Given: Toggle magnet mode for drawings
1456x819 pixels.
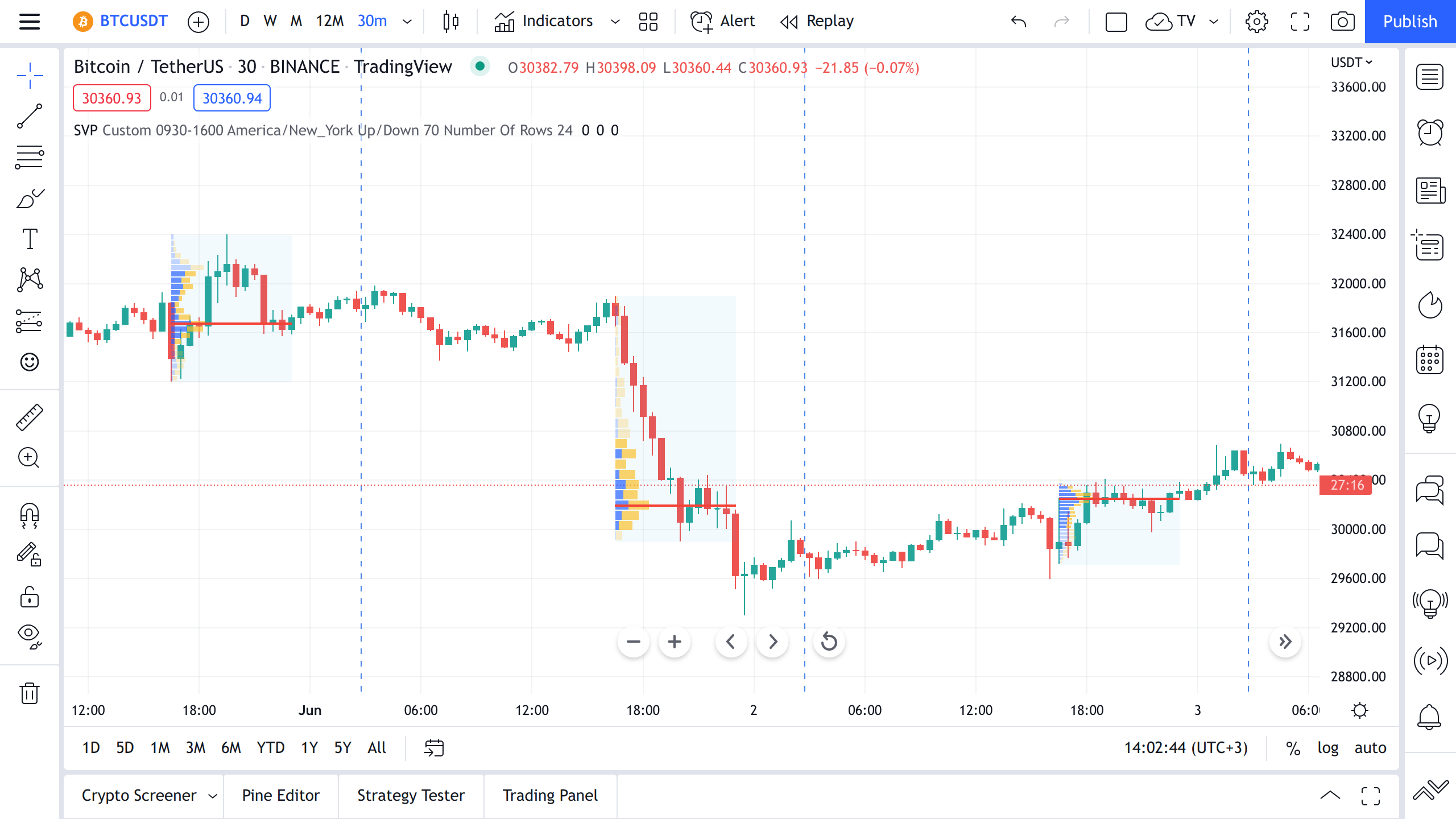Looking at the screenshot, I should point(29,515).
